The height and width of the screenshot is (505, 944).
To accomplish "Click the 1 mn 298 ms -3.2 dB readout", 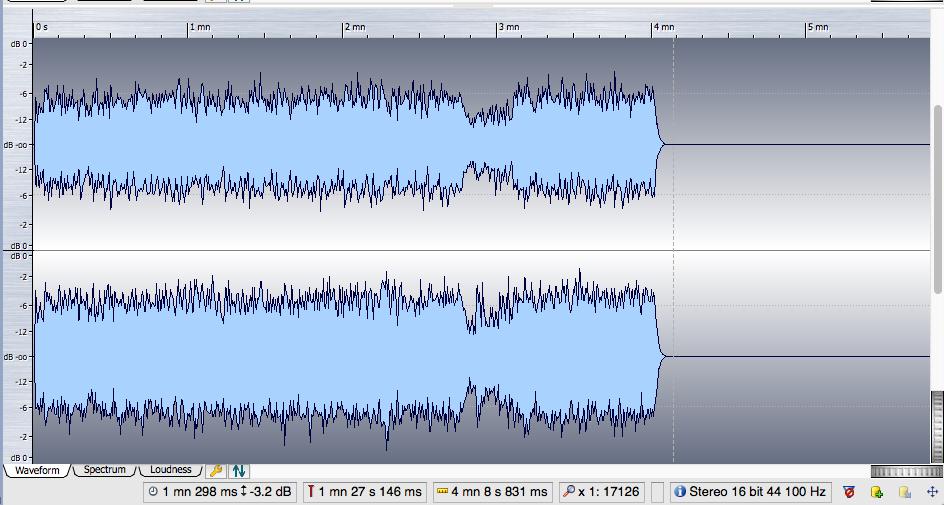I will coord(220,492).
